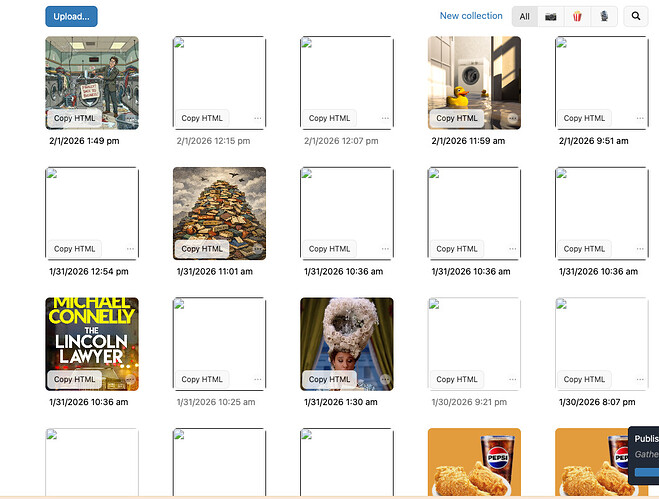Select the microphone filter icon
The height and width of the screenshot is (499, 659).
pyautogui.click(x=603, y=17)
